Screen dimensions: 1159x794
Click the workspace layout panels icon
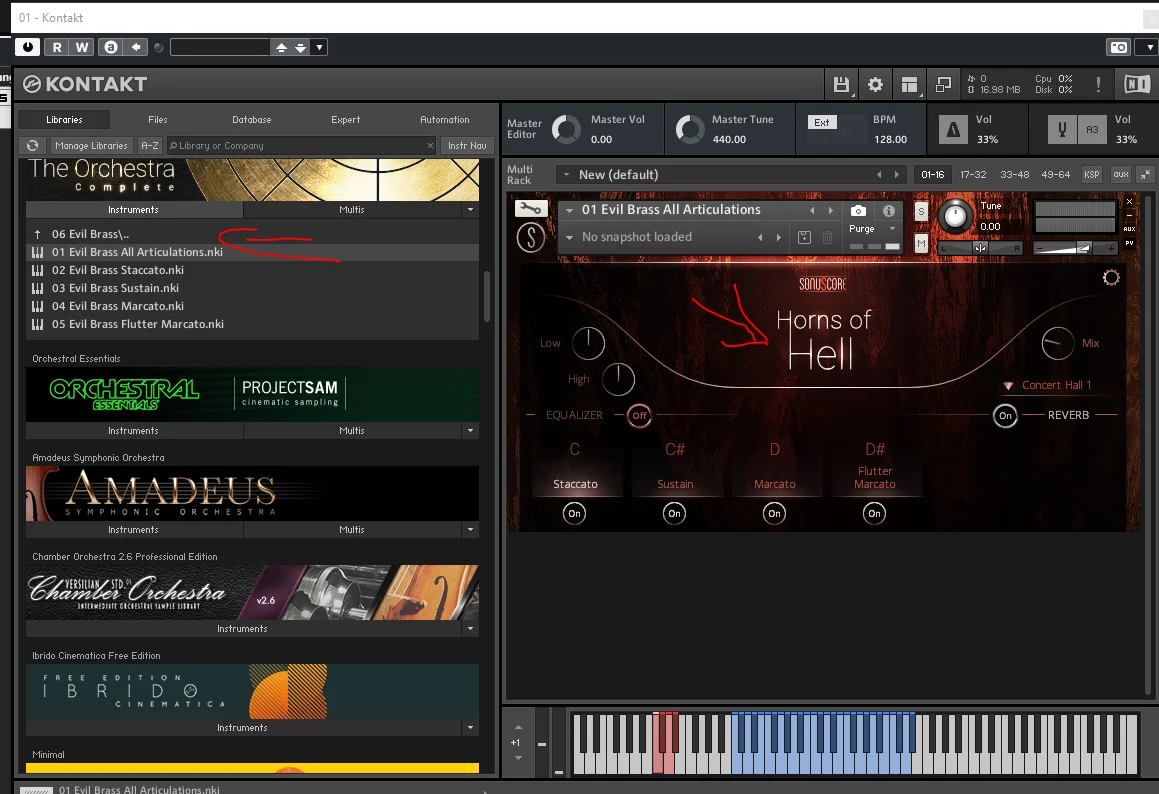pyautogui.click(x=909, y=84)
